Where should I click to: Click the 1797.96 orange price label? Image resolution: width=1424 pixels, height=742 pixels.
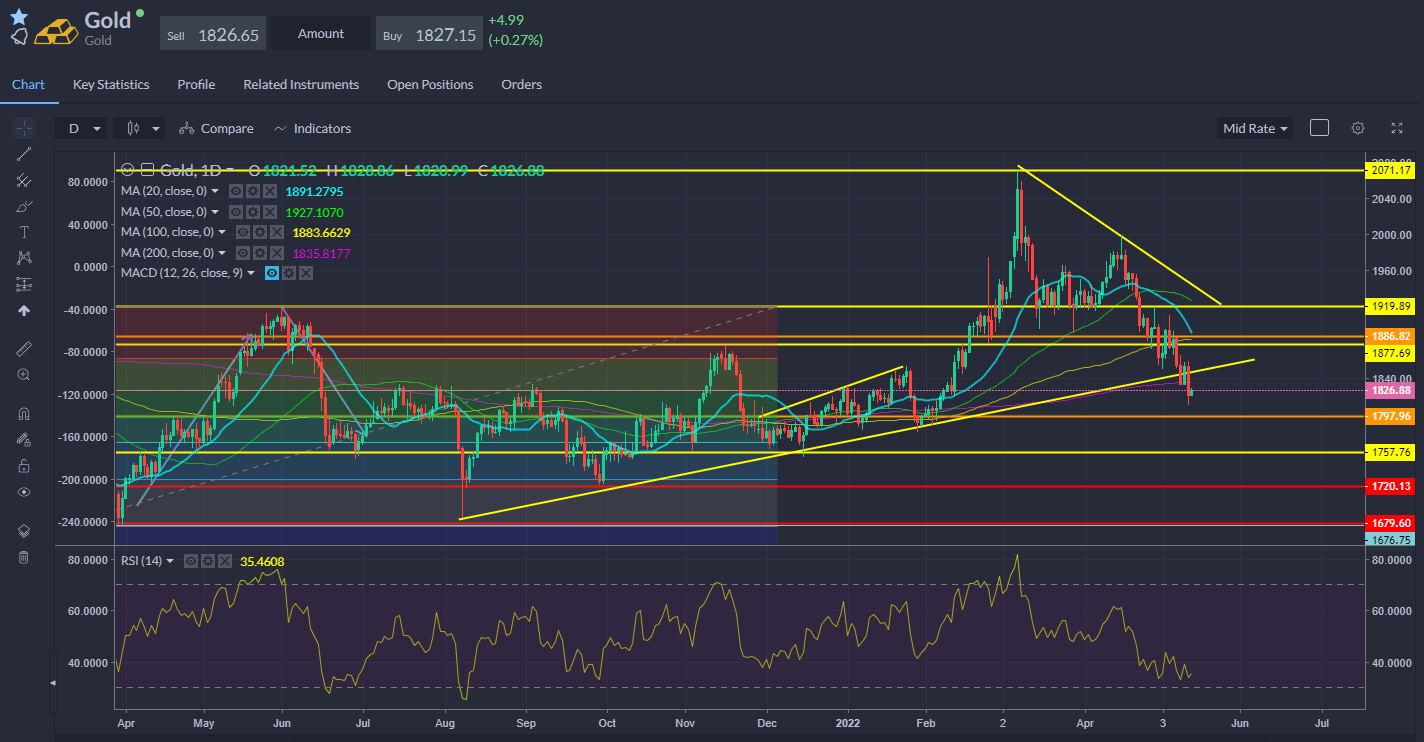click(1391, 416)
